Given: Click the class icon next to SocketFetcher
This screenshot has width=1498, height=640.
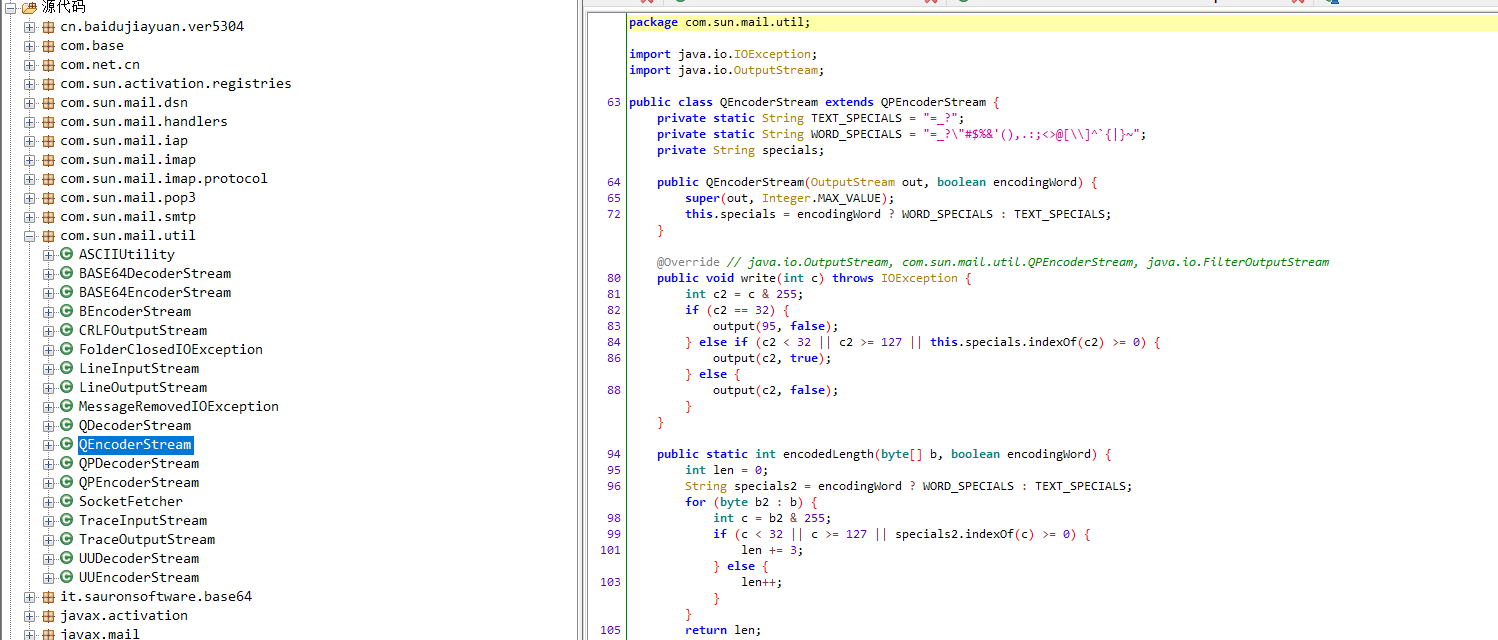Looking at the screenshot, I should pos(67,502).
